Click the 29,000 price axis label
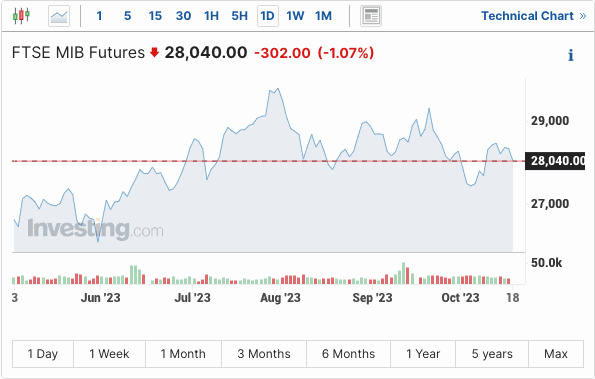This screenshot has width=595, height=379. tap(550, 121)
